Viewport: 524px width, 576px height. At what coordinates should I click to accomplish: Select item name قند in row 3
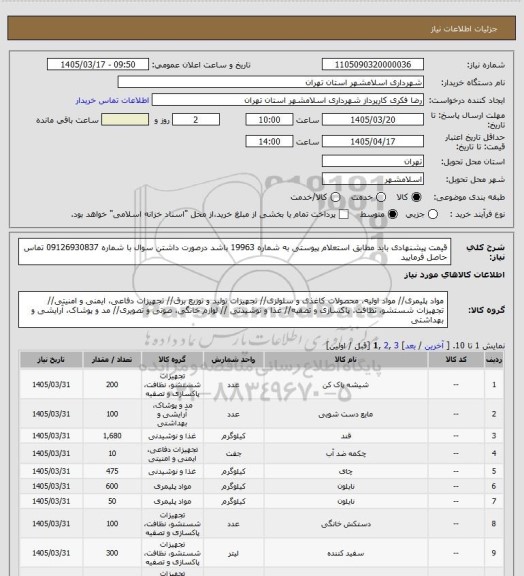coord(346,436)
